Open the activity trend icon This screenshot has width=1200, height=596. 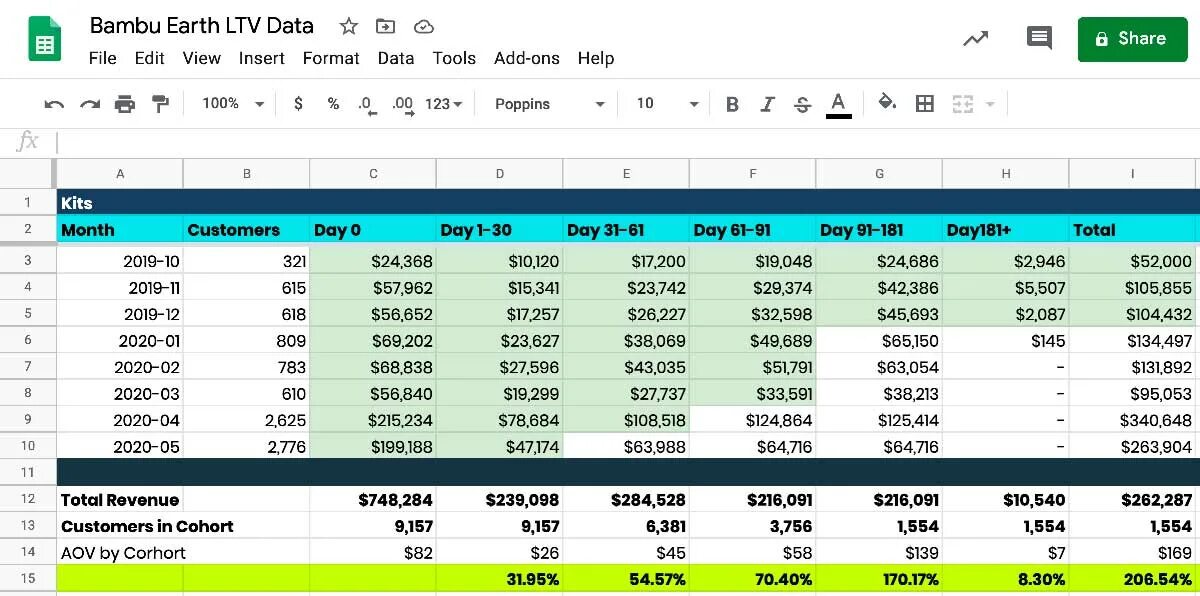(975, 39)
